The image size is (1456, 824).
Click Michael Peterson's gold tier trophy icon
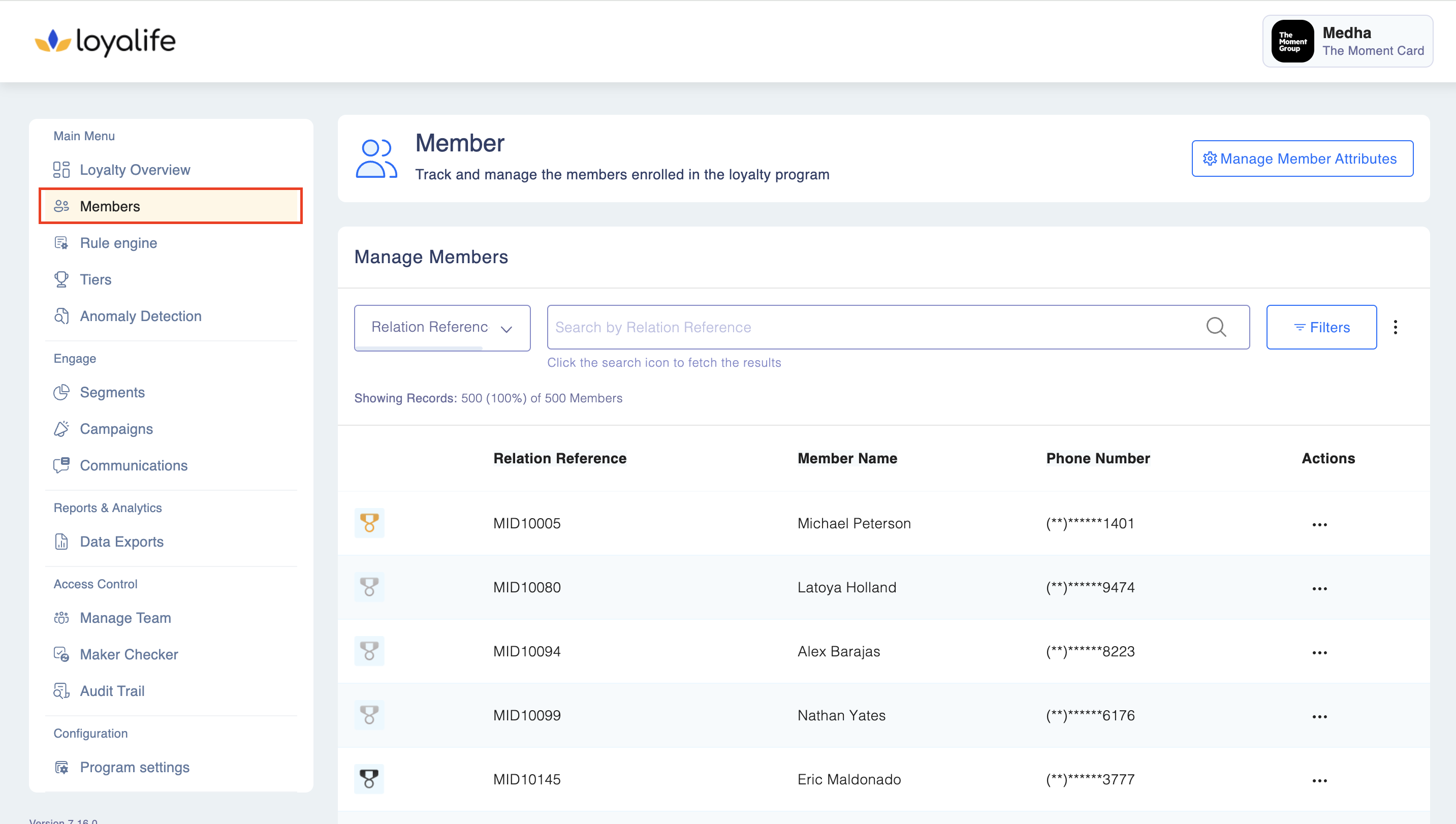[369, 522]
